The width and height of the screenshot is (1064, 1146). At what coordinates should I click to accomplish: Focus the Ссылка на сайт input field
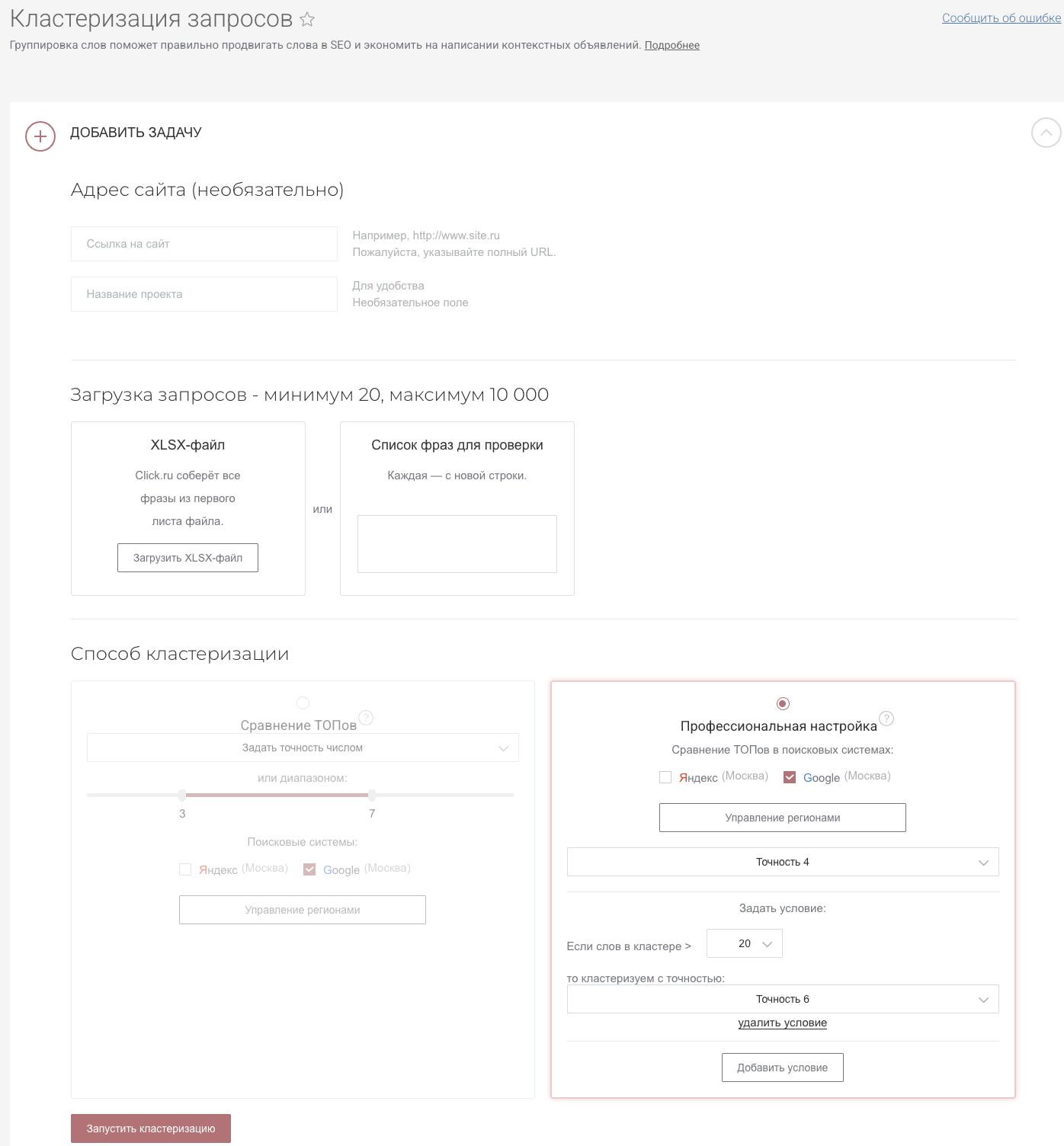(204, 244)
